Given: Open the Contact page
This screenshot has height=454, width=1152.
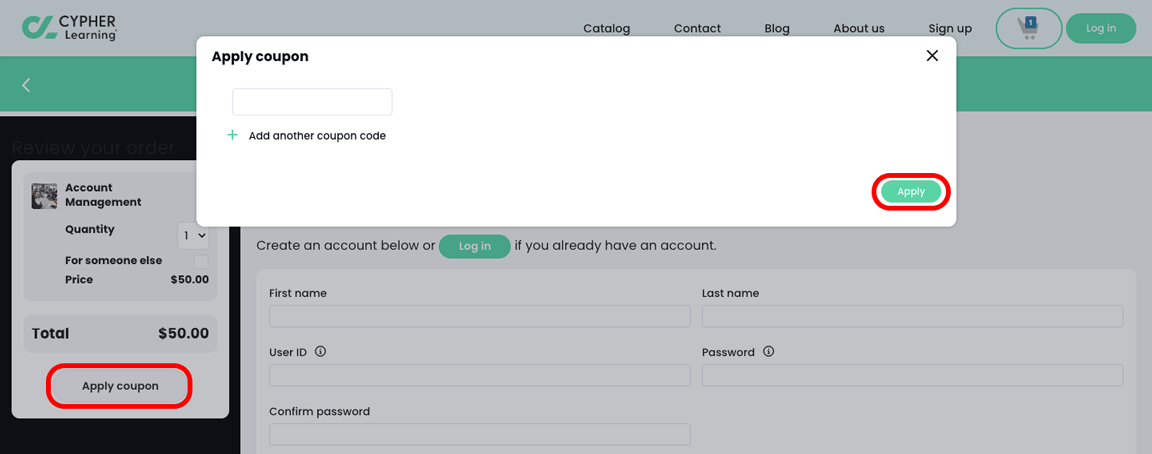Looking at the screenshot, I should click(697, 29).
